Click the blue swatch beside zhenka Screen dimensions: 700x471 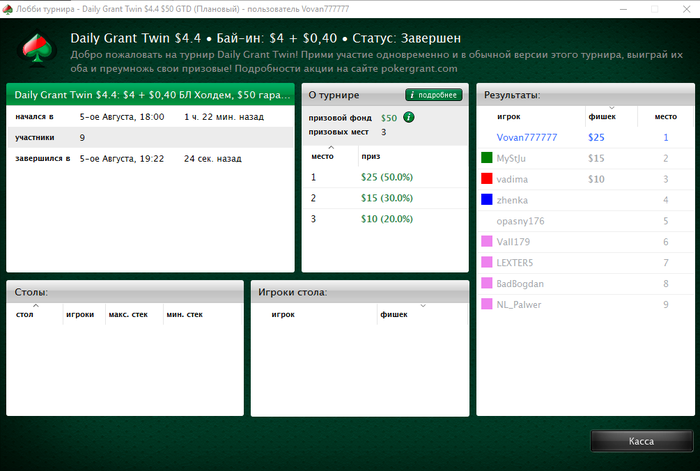[x=487, y=200]
